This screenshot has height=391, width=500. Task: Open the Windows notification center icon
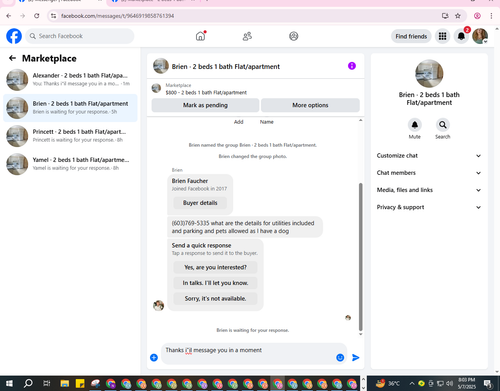488,383
